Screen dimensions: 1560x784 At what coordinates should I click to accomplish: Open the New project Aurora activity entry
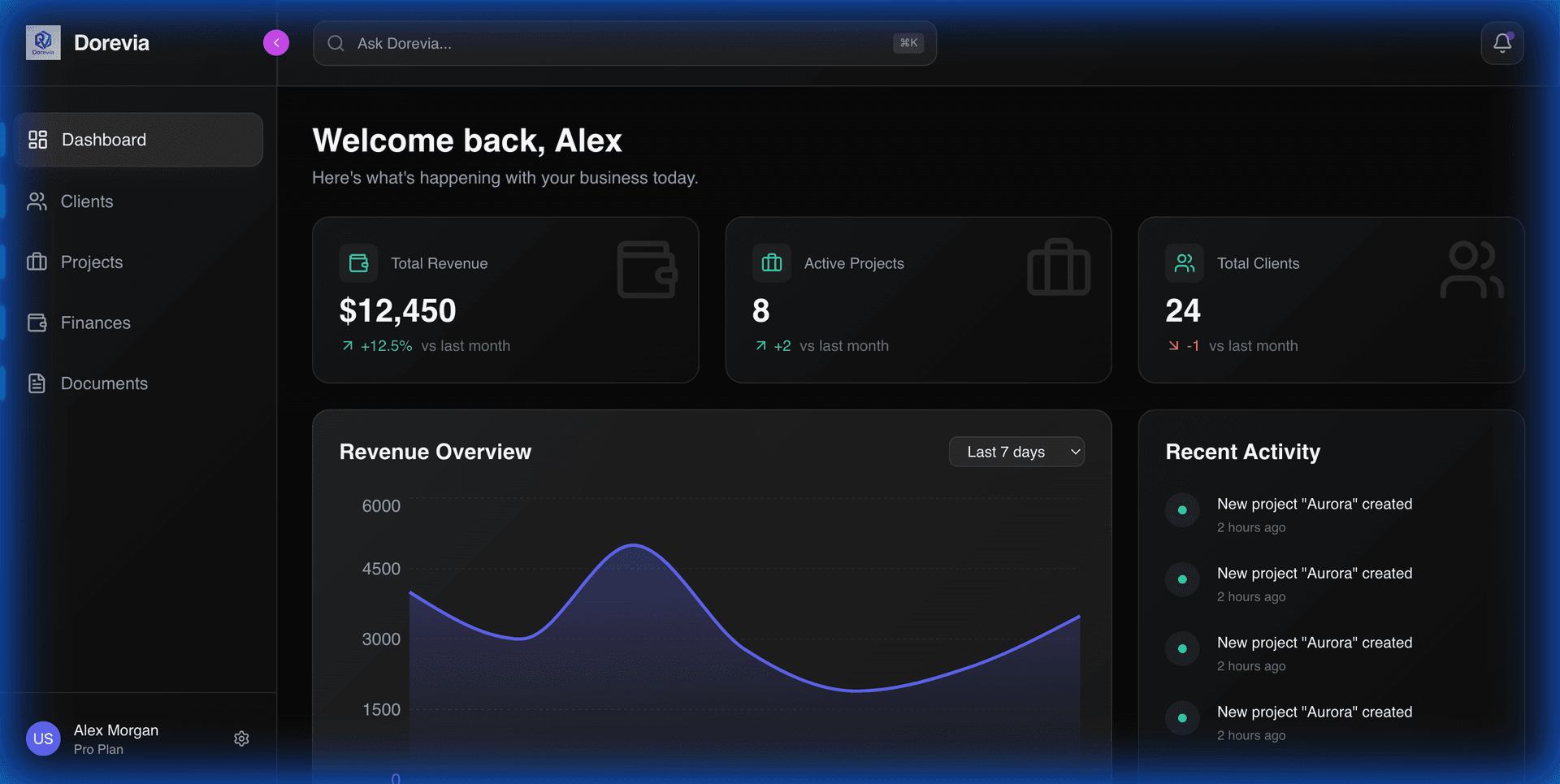(x=1315, y=504)
